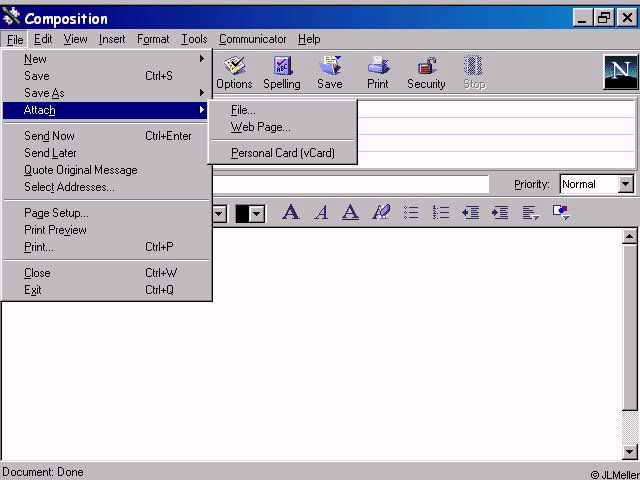Click the Stop toolbar icon
This screenshot has width=640, height=480.
474,72
